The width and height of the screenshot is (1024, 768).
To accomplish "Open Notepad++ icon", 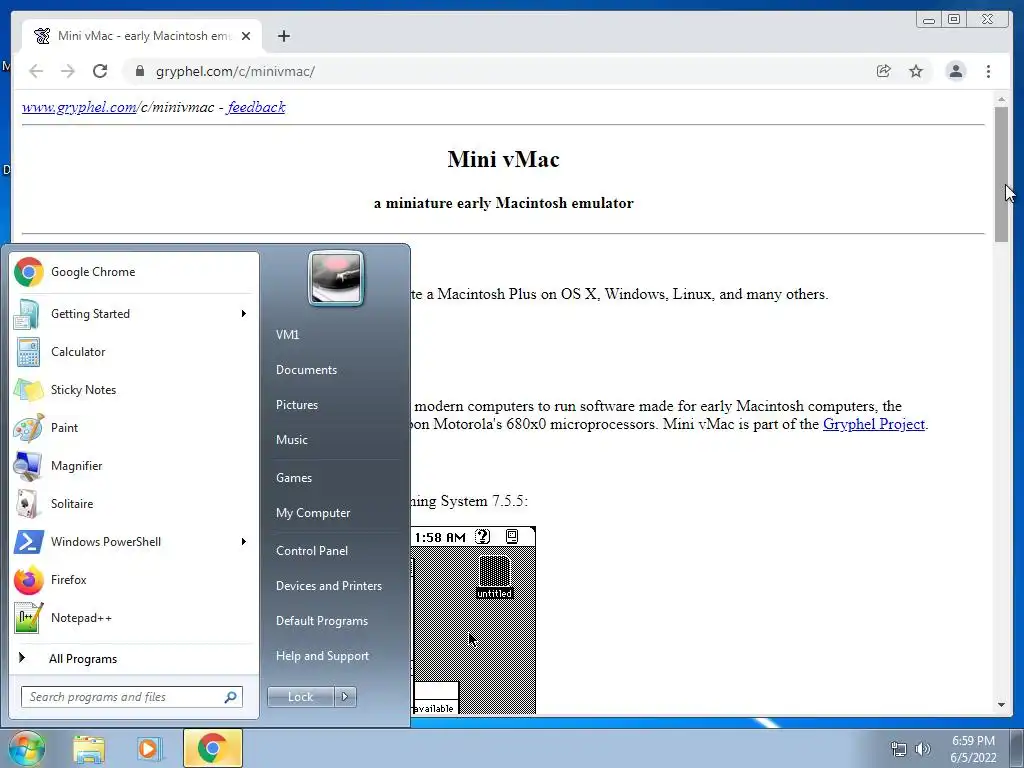I will [28, 618].
